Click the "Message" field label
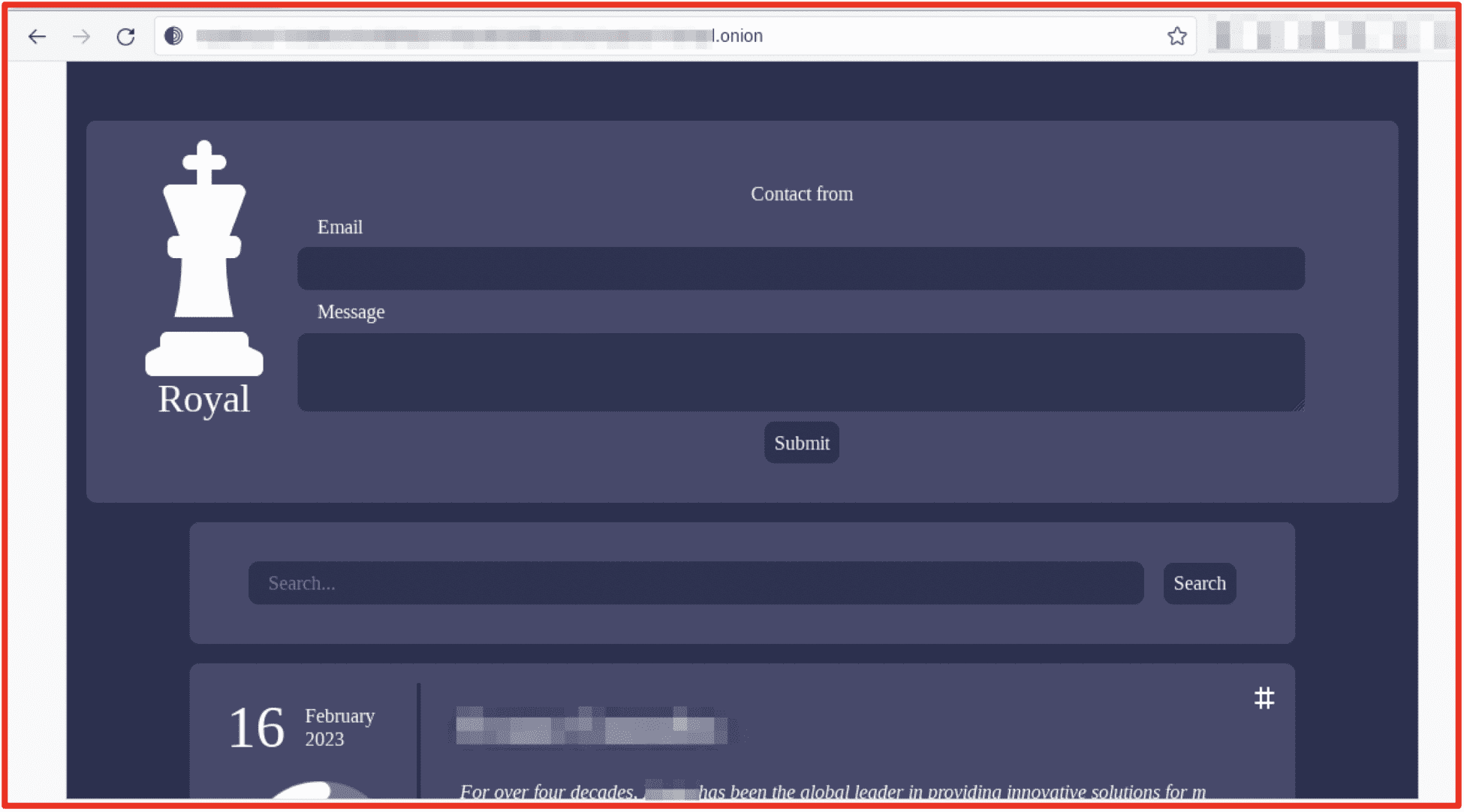 point(351,312)
